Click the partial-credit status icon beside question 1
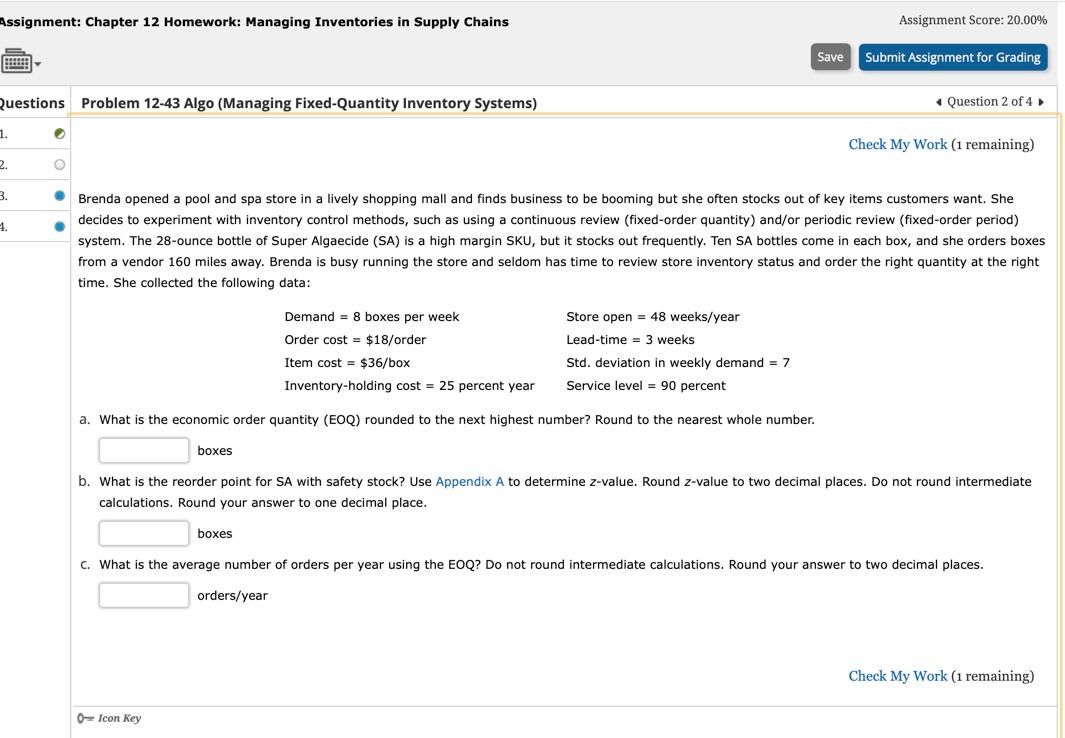The height and width of the screenshot is (738, 1065). click(57, 132)
